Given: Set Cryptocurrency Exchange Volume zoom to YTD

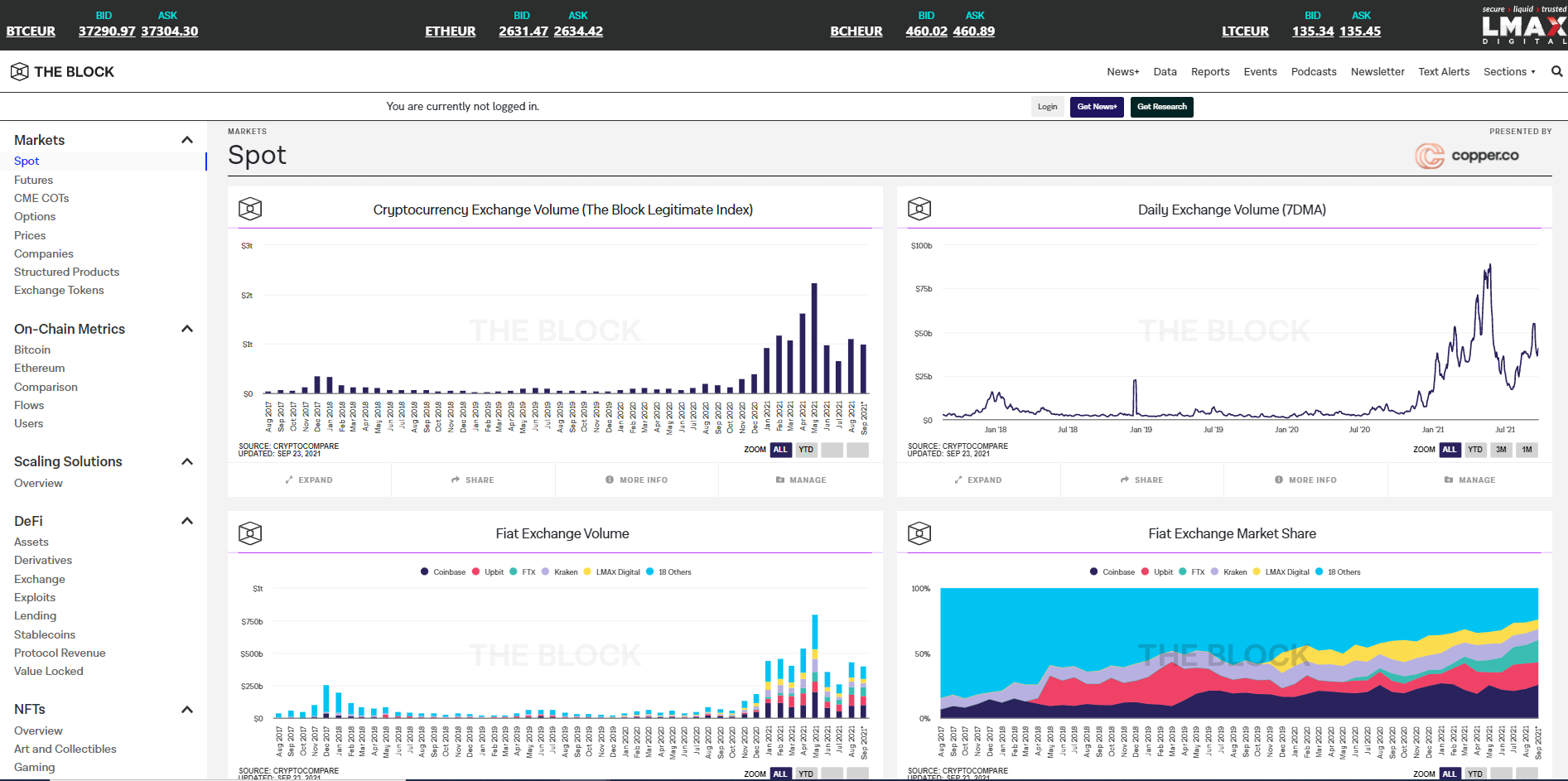Looking at the screenshot, I should click(x=806, y=450).
